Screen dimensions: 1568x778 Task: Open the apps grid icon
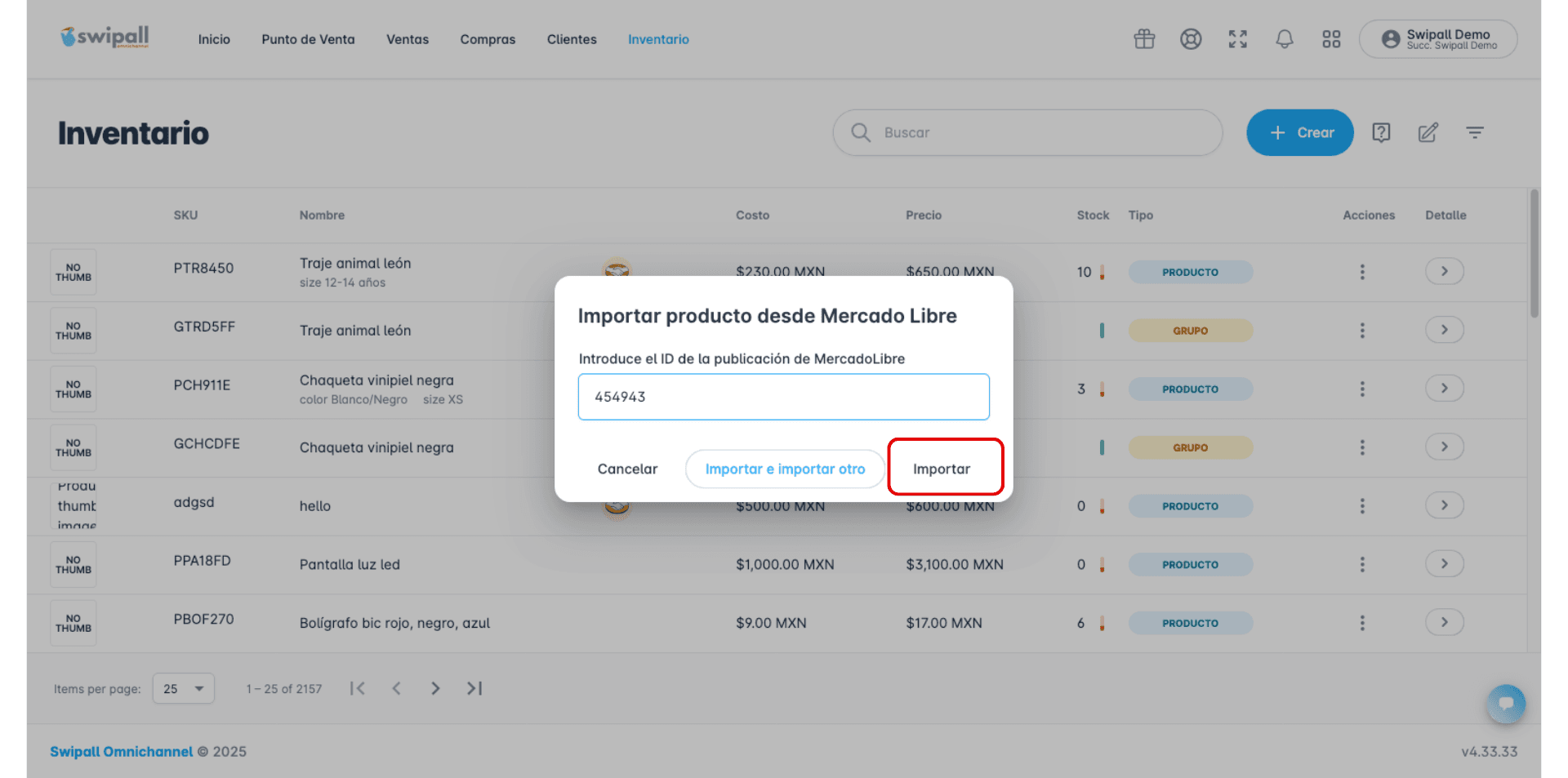[x=1331, y=39]
